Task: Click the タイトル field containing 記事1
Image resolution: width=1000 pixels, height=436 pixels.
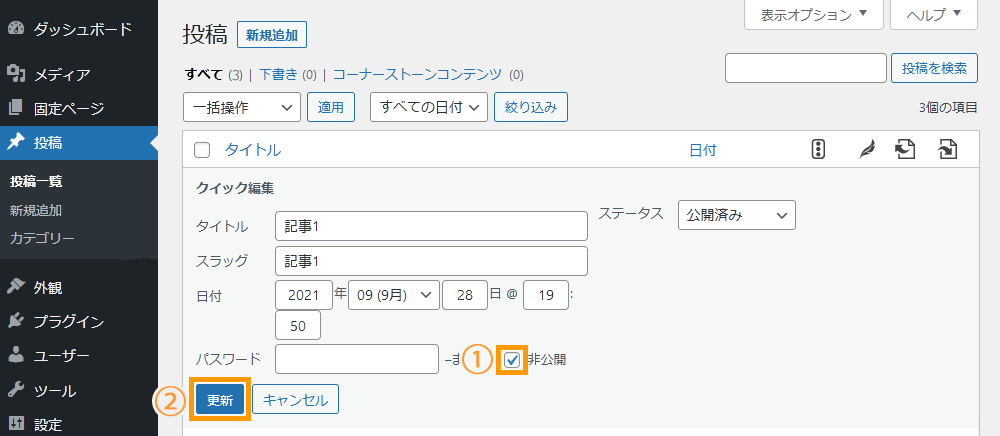Action: 432,226
